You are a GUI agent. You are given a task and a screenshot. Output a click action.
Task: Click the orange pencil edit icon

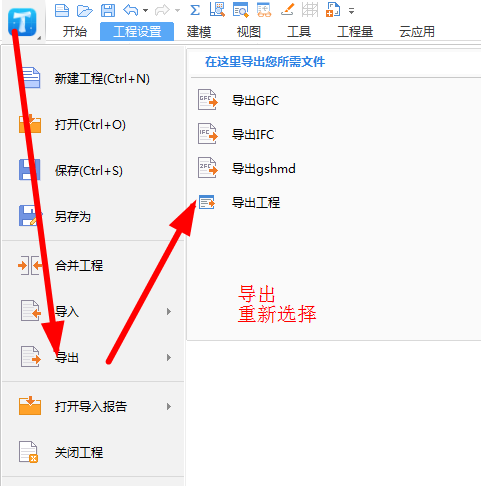coord(287,10)
